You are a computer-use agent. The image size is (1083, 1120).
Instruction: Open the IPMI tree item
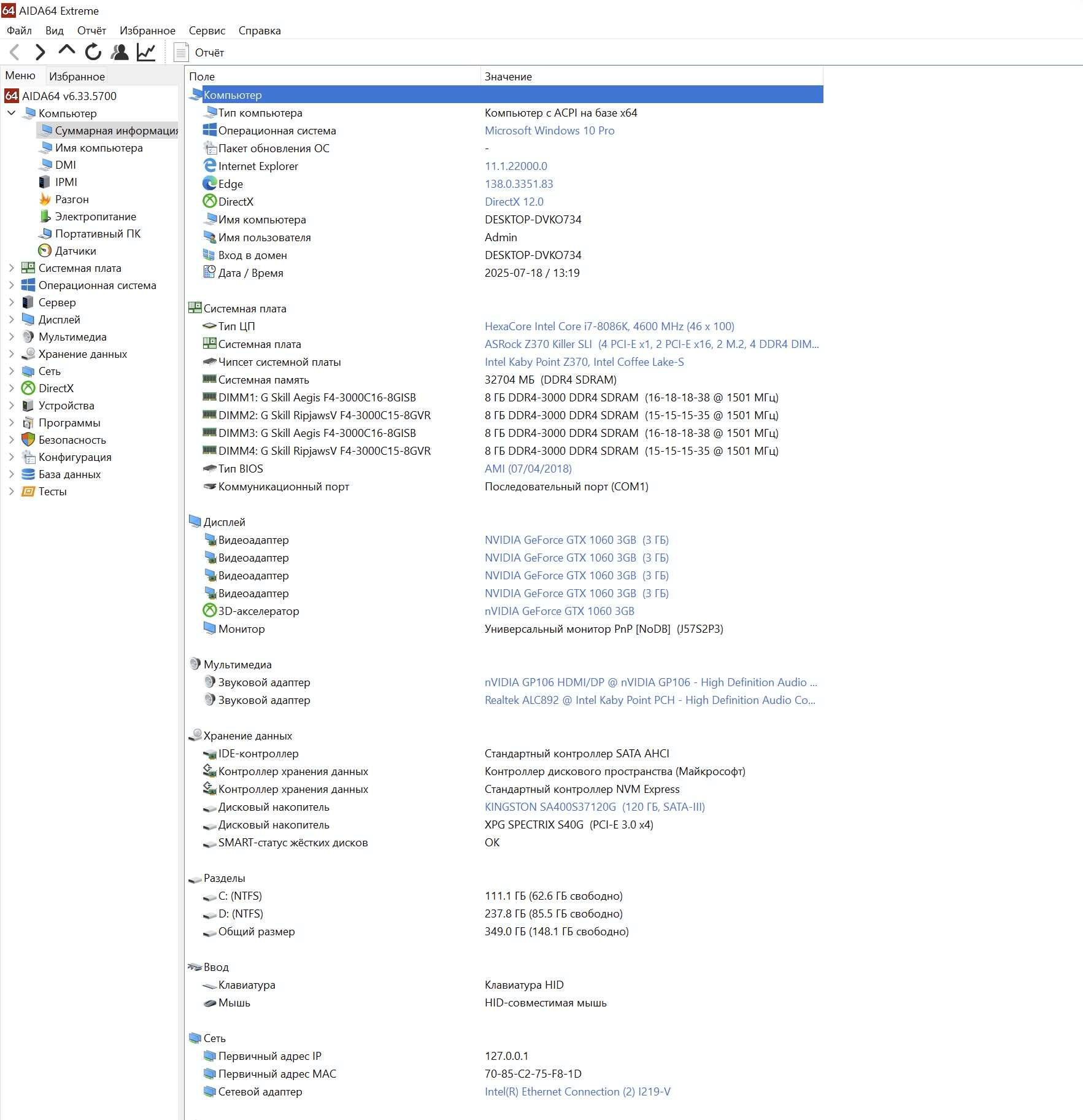(58, 182)
